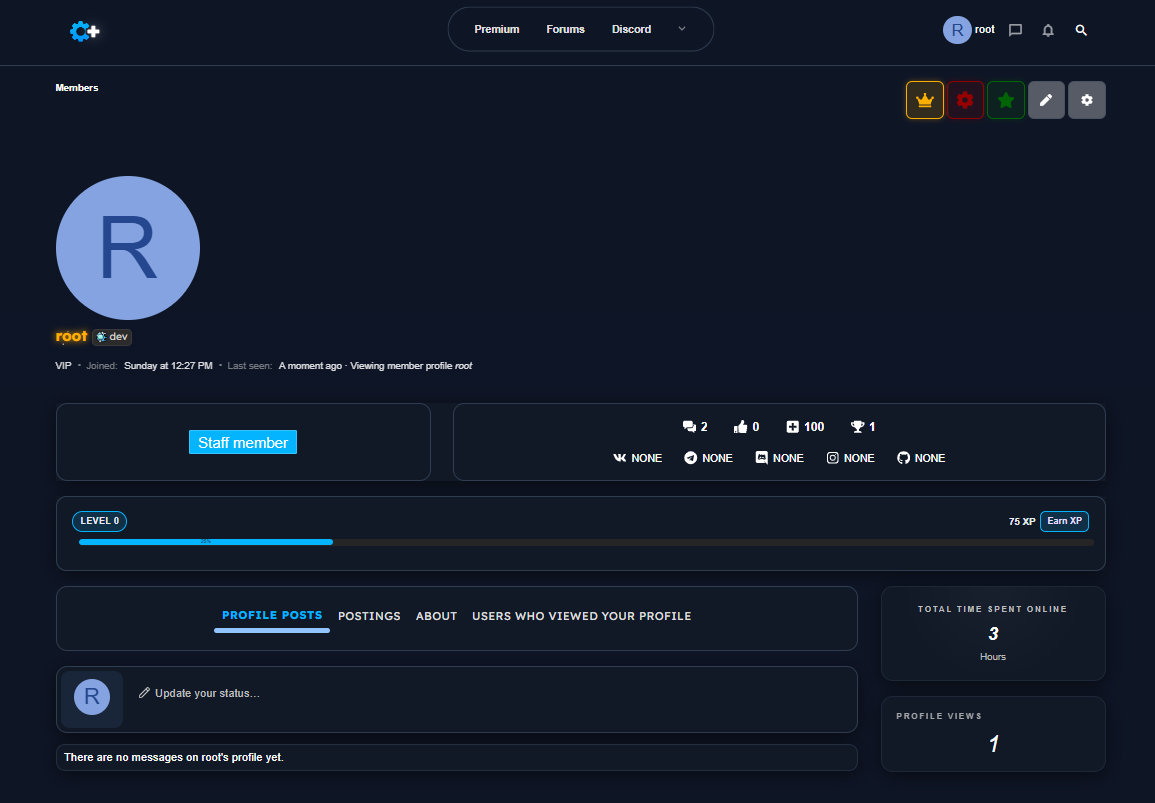This screenshot has width=1155, height=803.
Task: Click the site logo gear icon
Action: [x=84, y=32]
